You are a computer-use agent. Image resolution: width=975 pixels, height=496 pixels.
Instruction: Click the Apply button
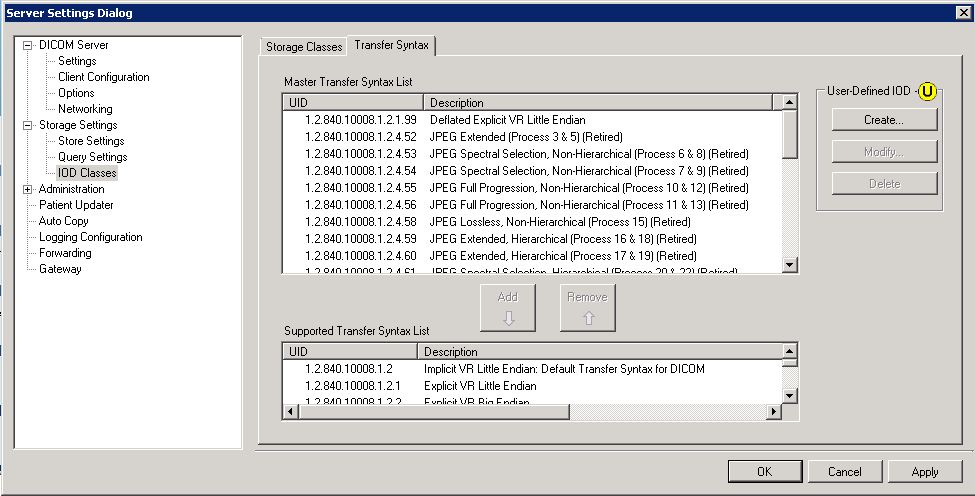(x=925, y=471)
